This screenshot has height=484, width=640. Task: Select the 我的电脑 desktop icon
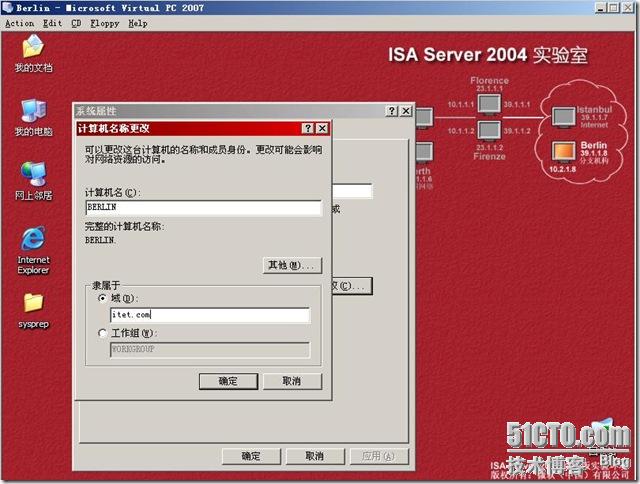tap(33, 118)
